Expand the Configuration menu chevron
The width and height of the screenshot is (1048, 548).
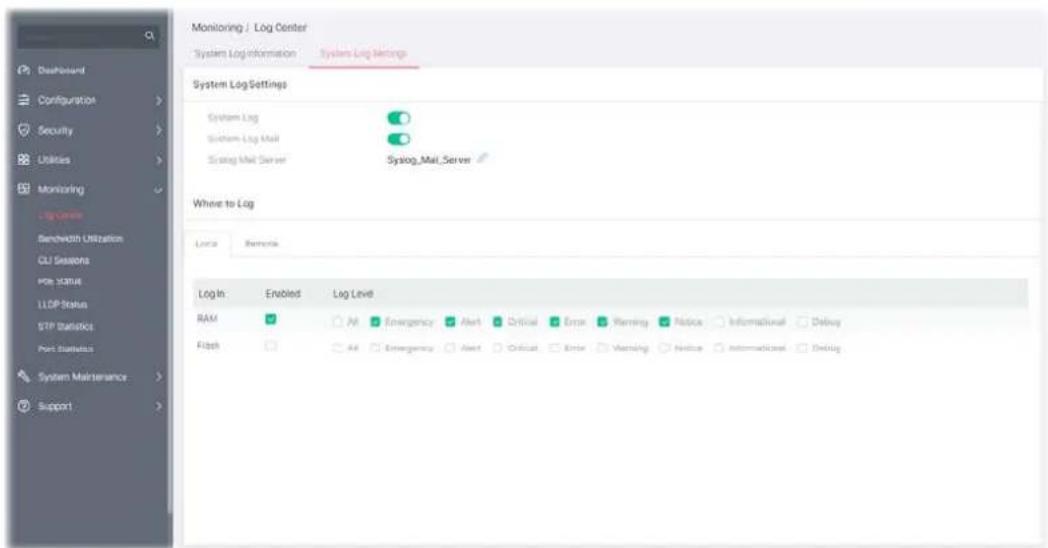158,100
